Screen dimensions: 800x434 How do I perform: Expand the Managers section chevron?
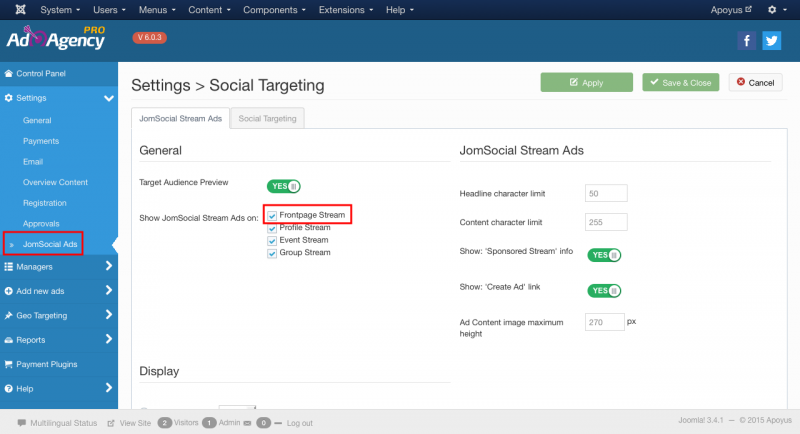109,266
